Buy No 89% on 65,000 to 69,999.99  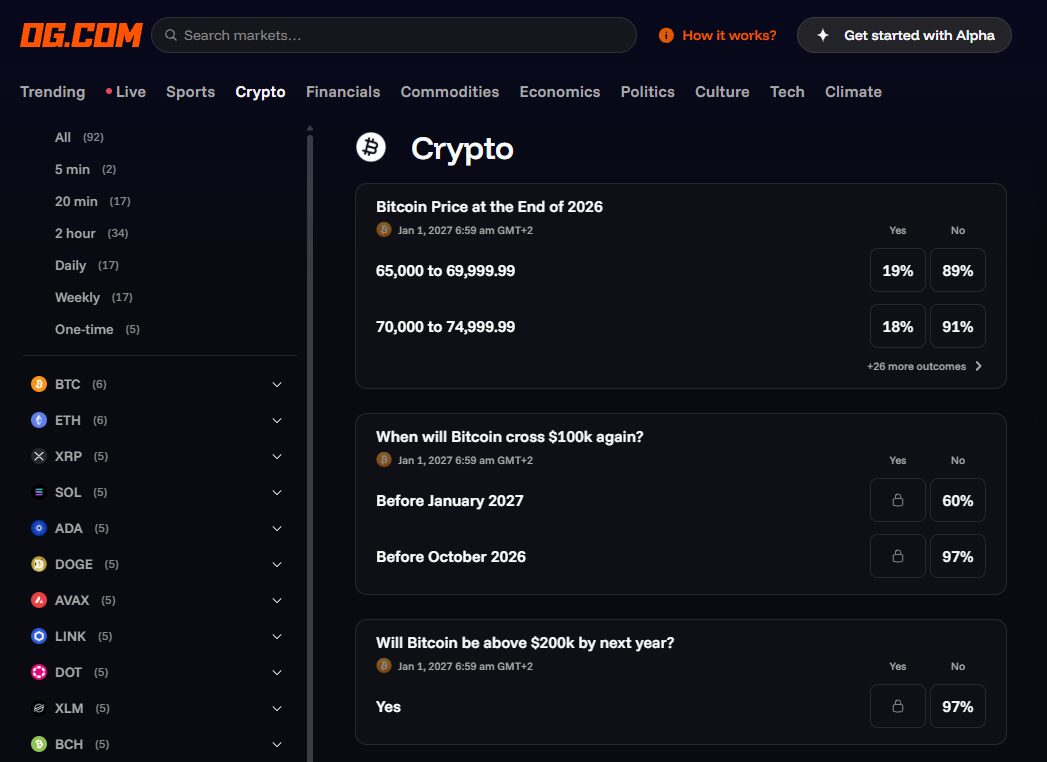(958, 270)
